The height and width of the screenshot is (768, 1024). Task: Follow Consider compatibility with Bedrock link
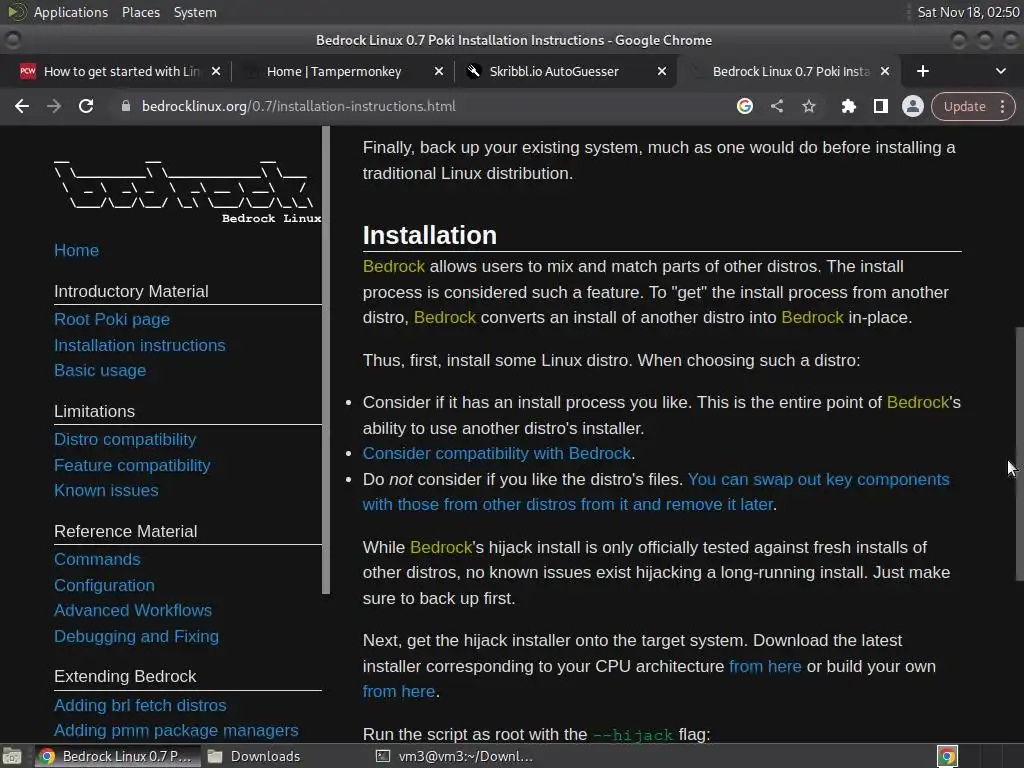pos(497,453)
